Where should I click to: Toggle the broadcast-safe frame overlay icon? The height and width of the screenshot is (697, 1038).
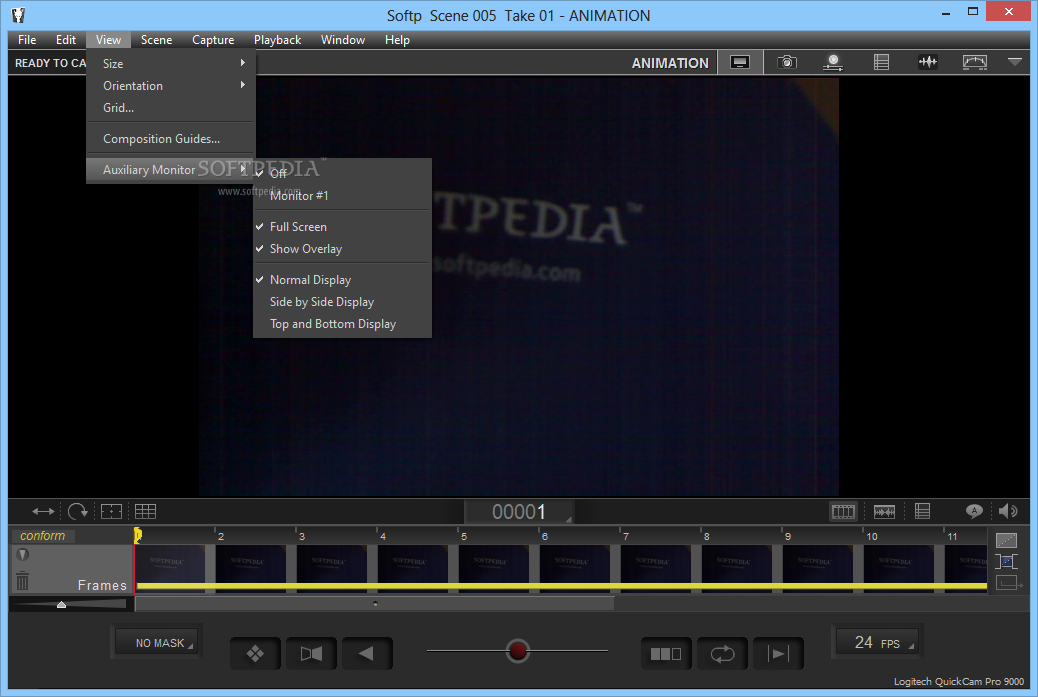point(111,511)
